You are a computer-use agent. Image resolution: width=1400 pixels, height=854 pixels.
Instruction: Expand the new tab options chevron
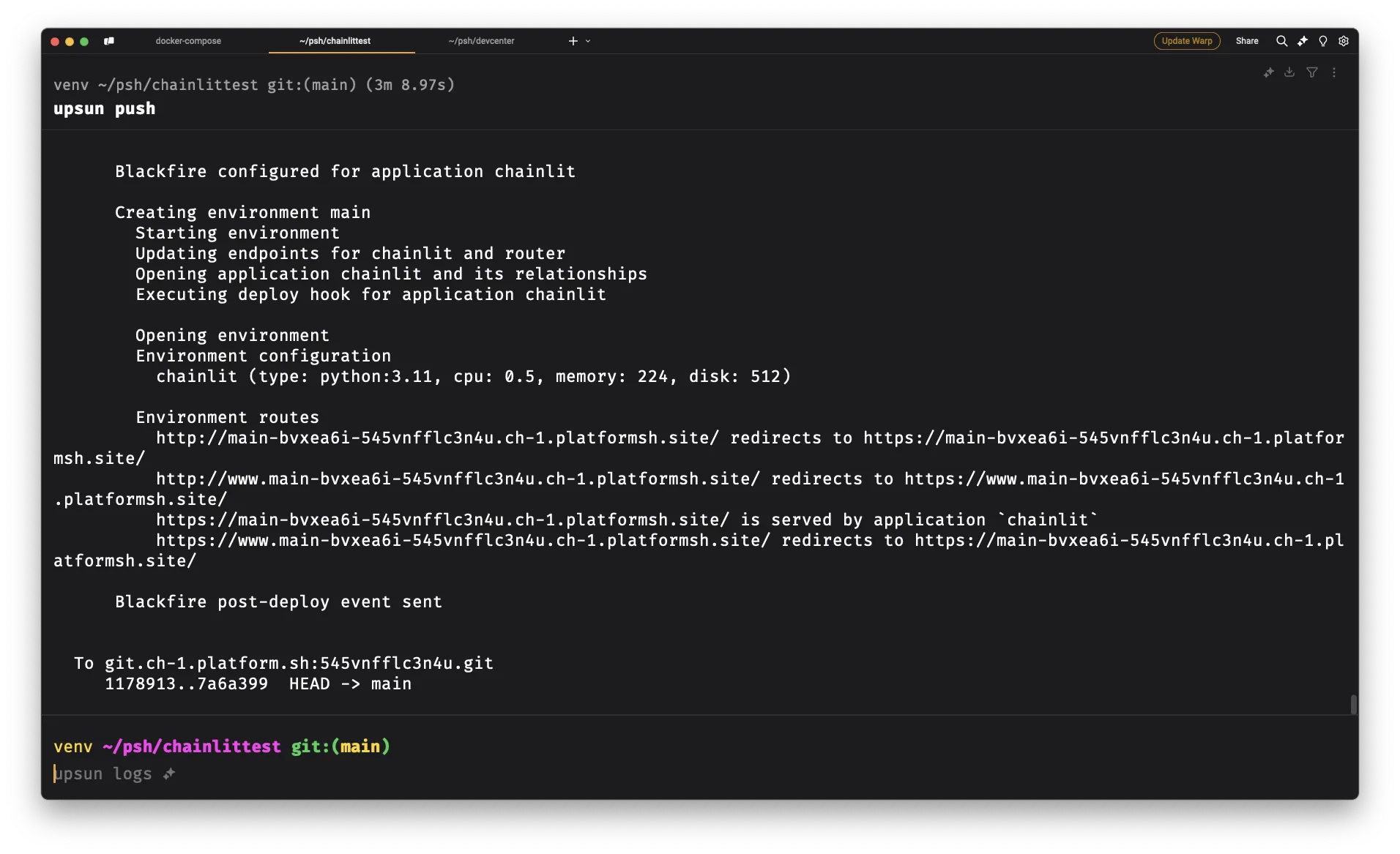588,41
